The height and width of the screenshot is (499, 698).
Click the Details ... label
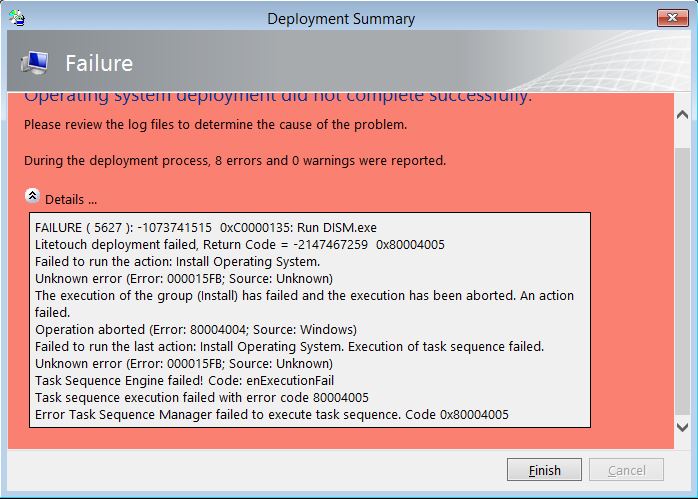pos(71,199)
